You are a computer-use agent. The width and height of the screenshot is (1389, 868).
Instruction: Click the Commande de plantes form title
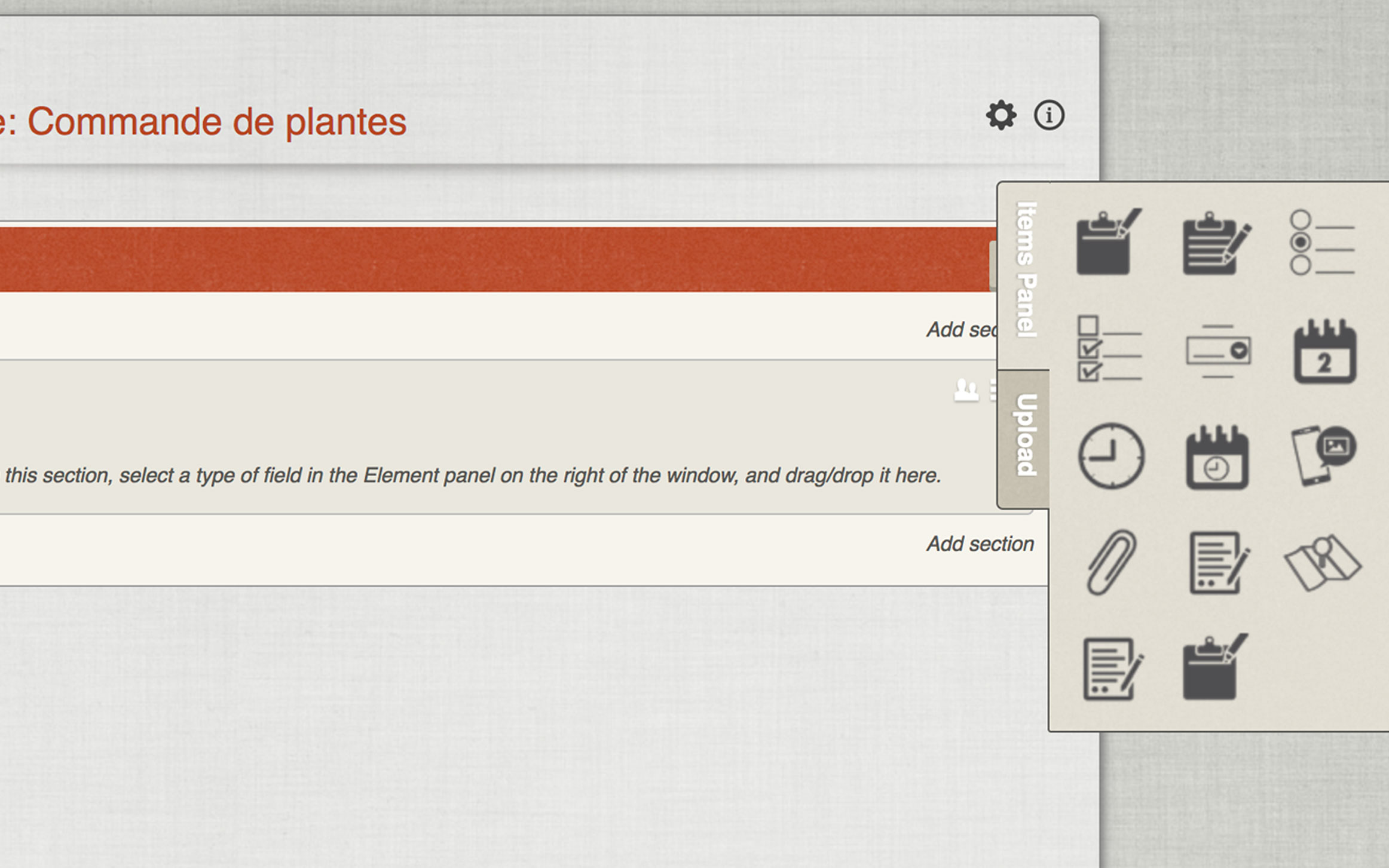pos(216,122)
